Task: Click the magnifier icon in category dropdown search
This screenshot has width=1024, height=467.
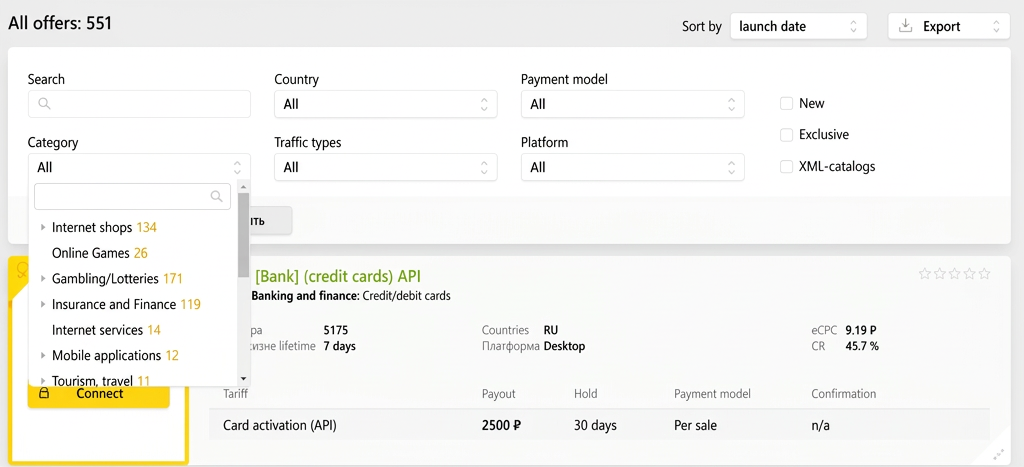Action: click(217, 196)
